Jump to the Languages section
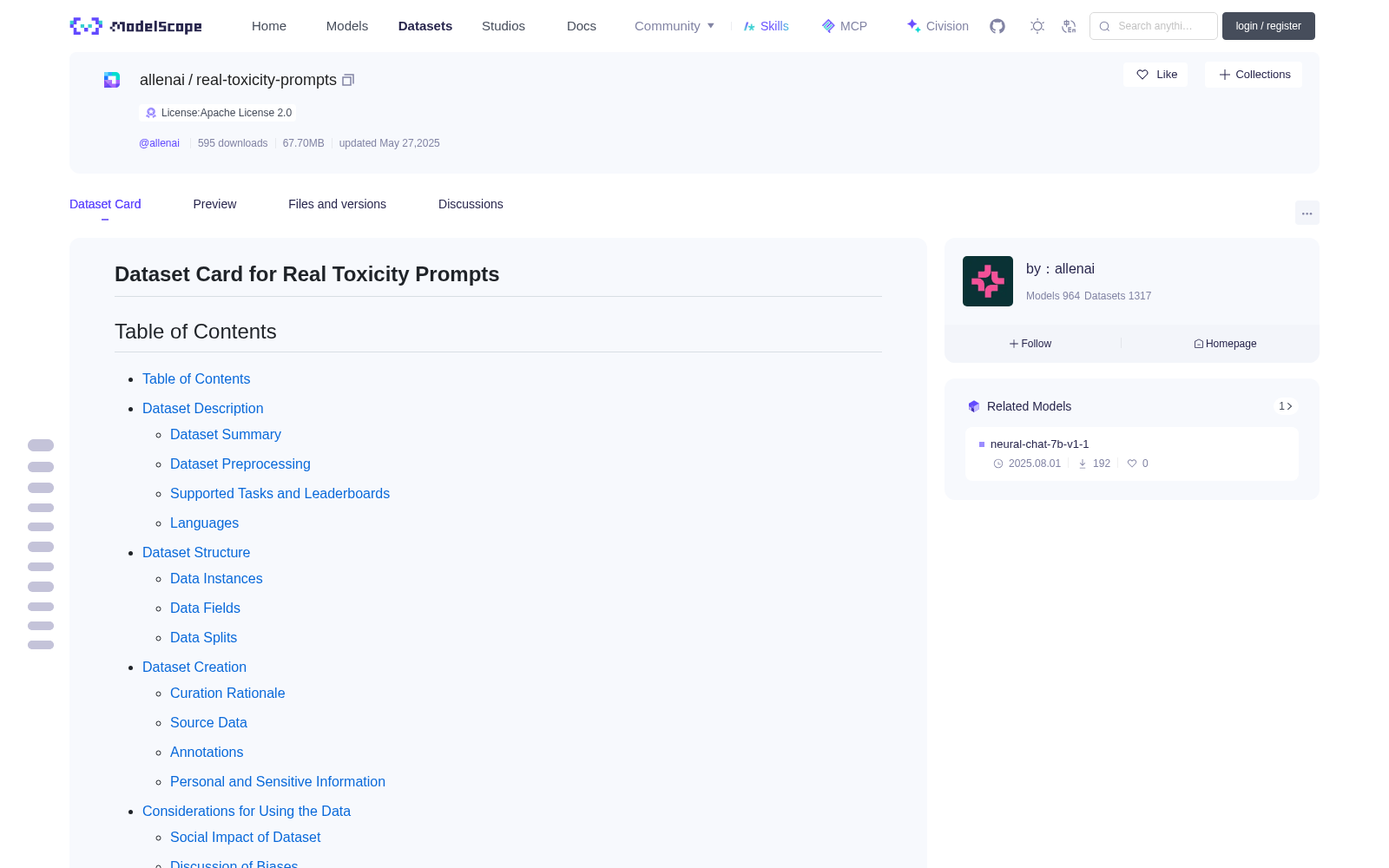This screenshot has width=1389, height=868. pyautogui.click(x=204, y=523)
